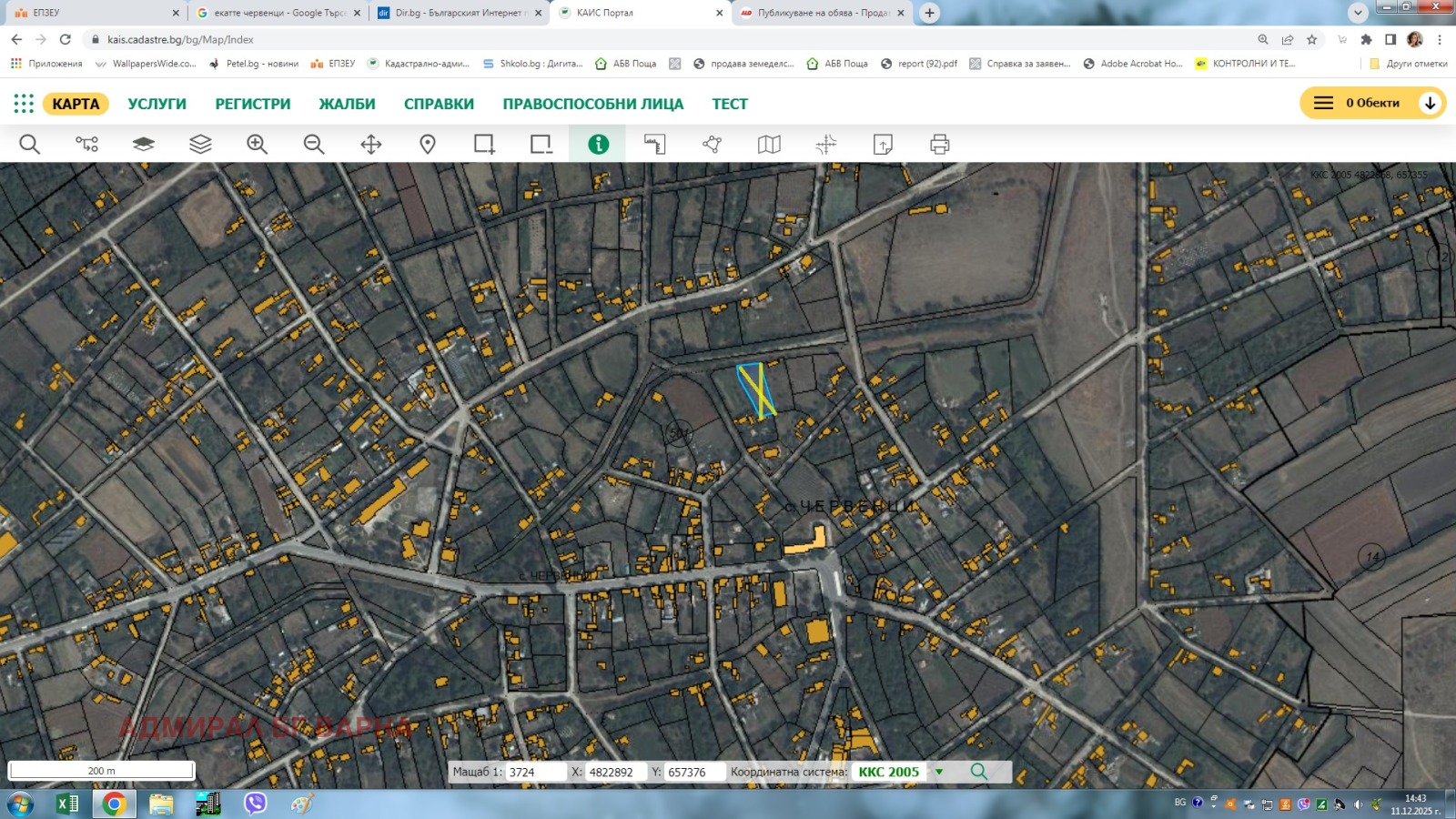Screen dimensions: 1456x819
Task: Expand the 0 Обекти panel arrow
Action: [x=1430, y=103]
